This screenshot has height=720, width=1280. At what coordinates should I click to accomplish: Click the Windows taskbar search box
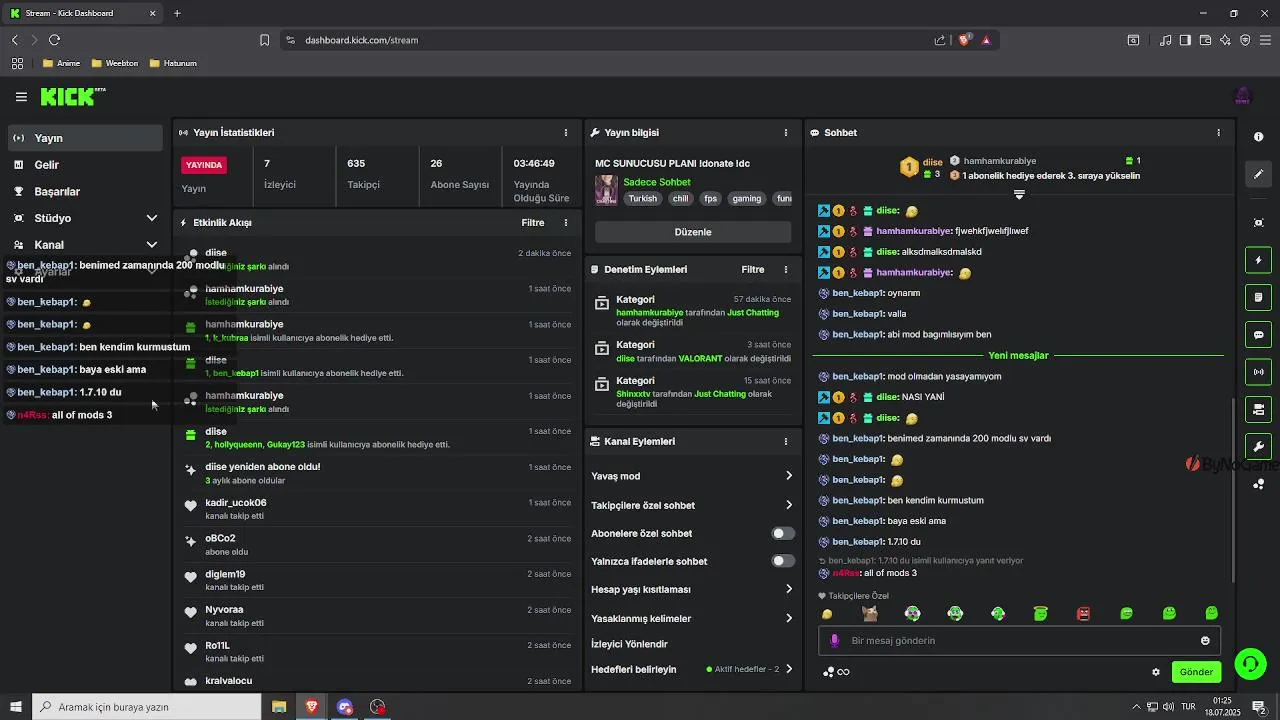147,707
